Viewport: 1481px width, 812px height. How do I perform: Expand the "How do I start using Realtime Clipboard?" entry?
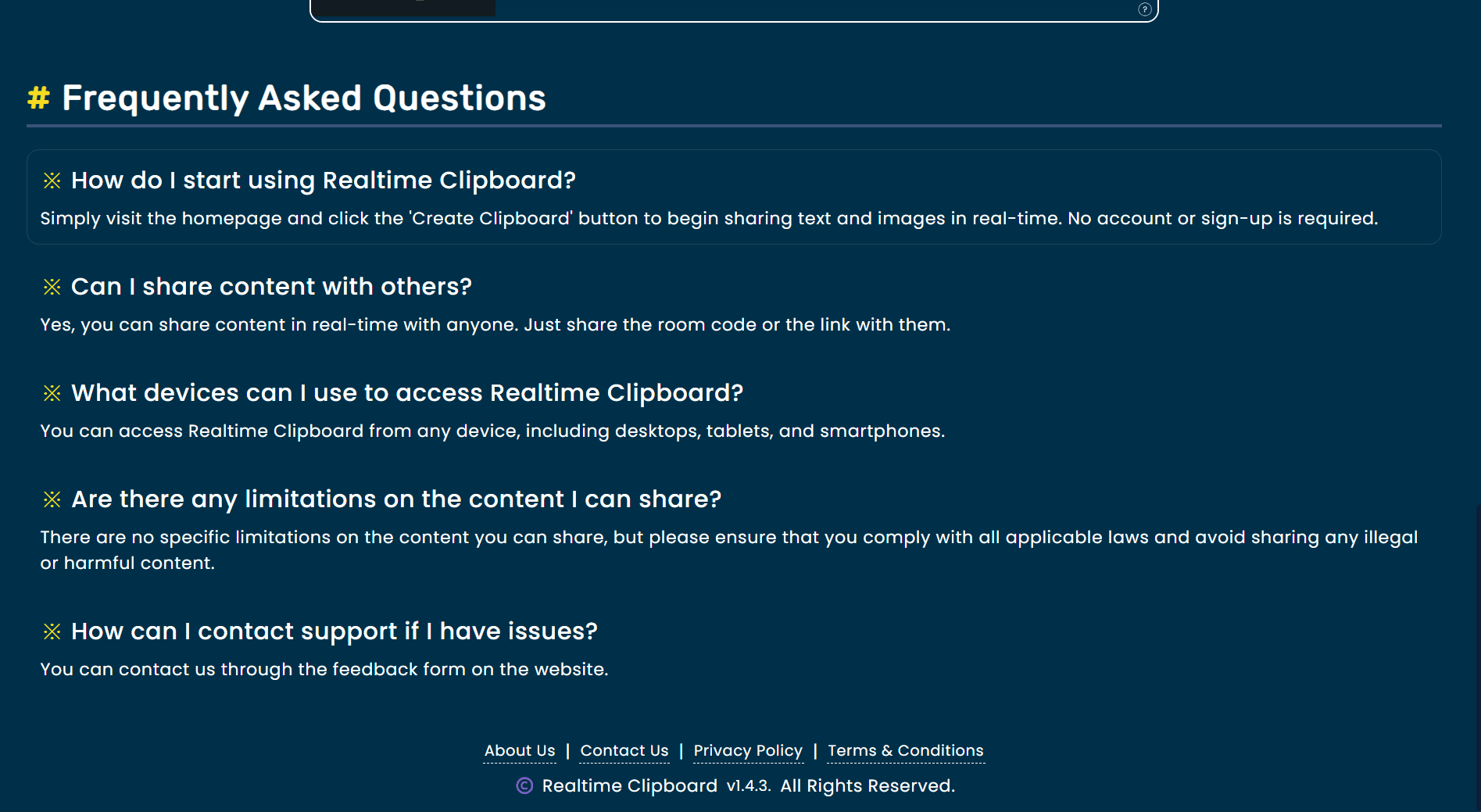pyautogui.click(x=324, y=181)
